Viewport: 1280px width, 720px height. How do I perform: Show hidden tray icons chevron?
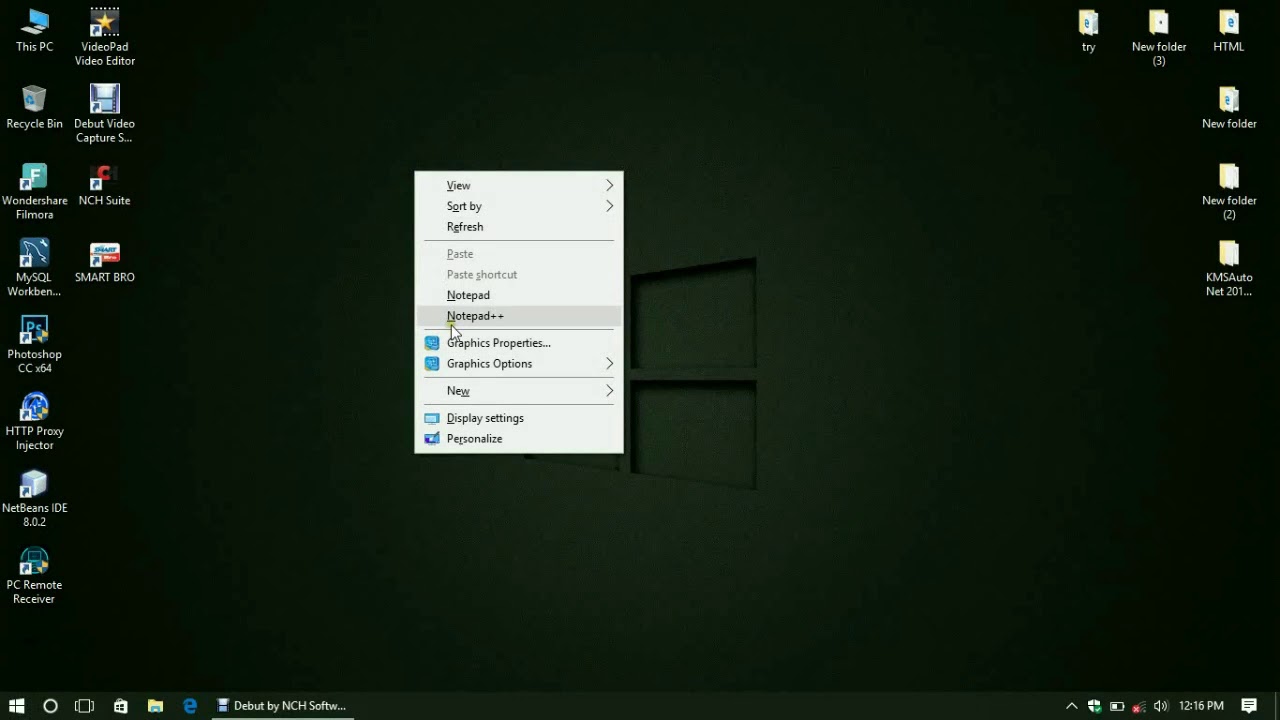point(1072,706)
